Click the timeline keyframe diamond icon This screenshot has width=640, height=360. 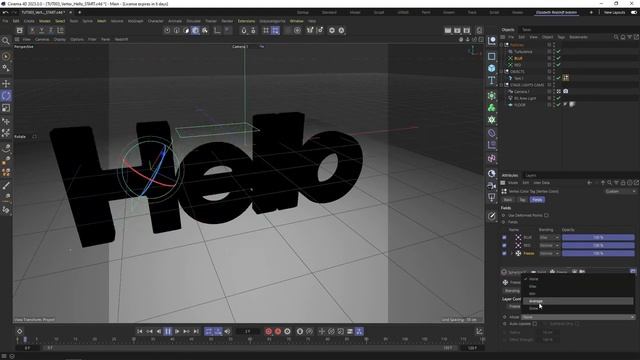click(19, 331)
